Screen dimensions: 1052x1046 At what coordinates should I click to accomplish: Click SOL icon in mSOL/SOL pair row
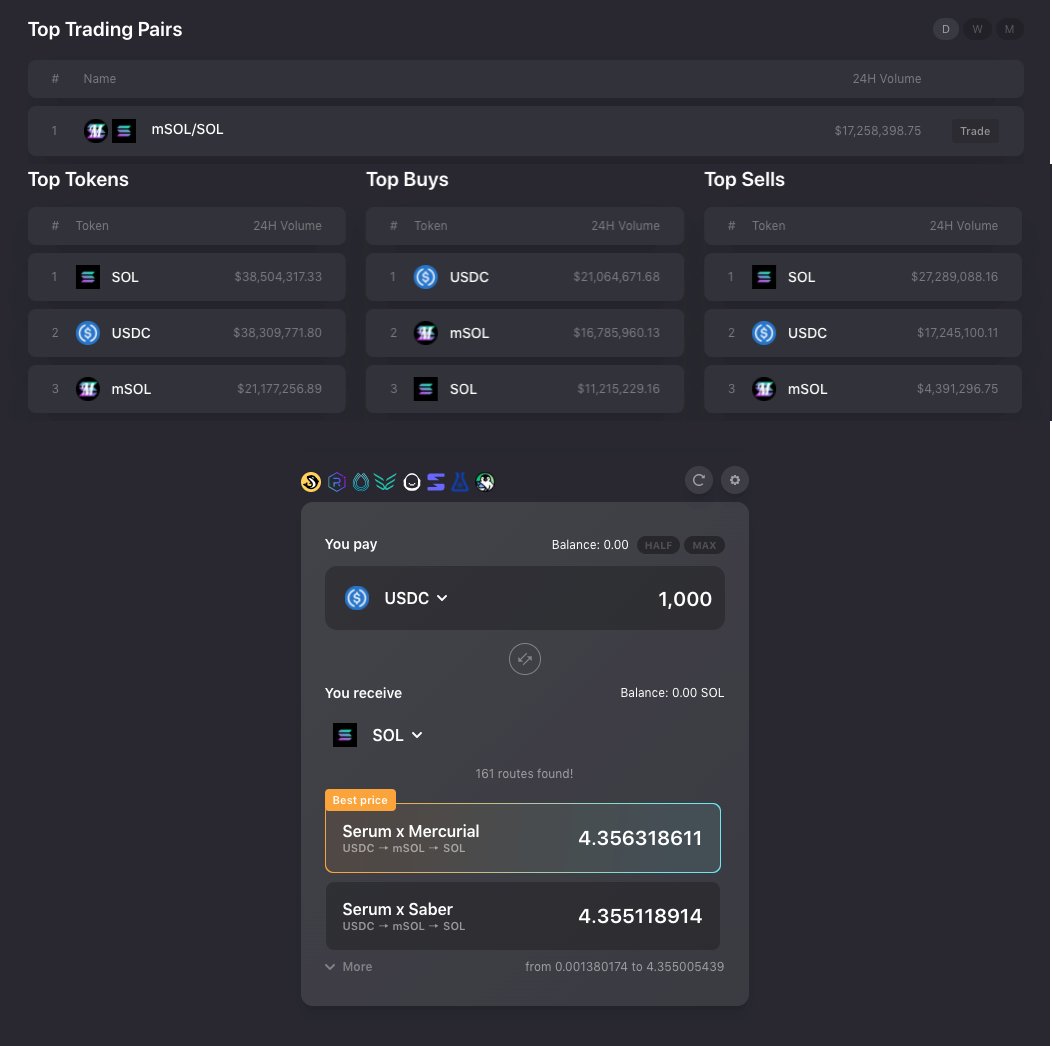tap(124, 131)
